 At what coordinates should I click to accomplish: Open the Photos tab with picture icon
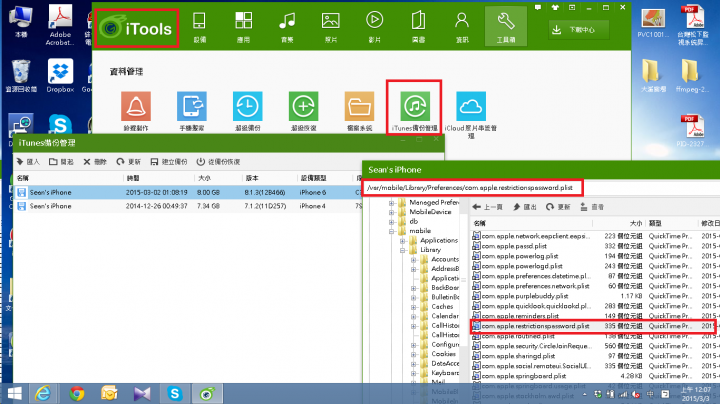click(x=331, y=27)
